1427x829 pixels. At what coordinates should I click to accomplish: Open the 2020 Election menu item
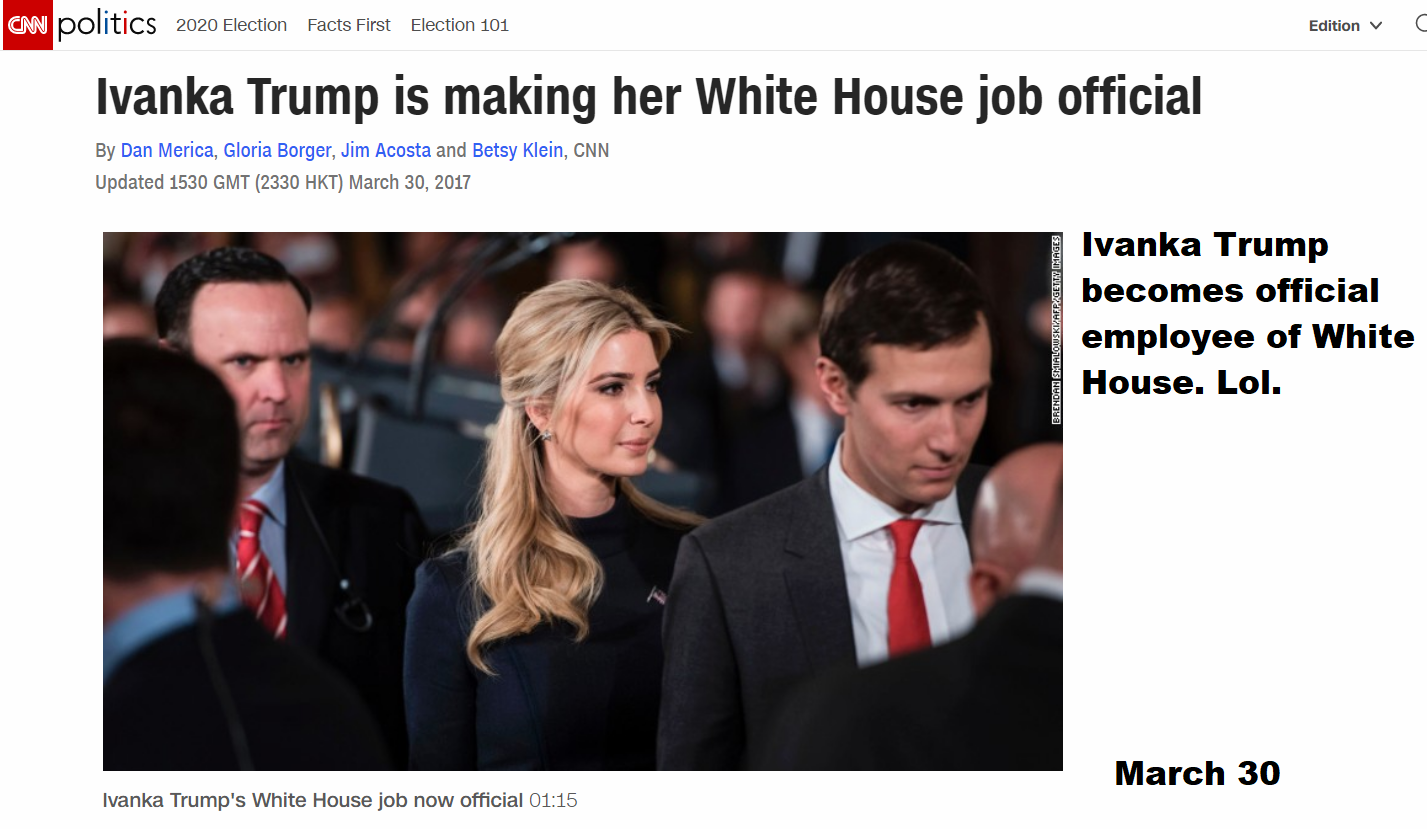click(231, 25)
